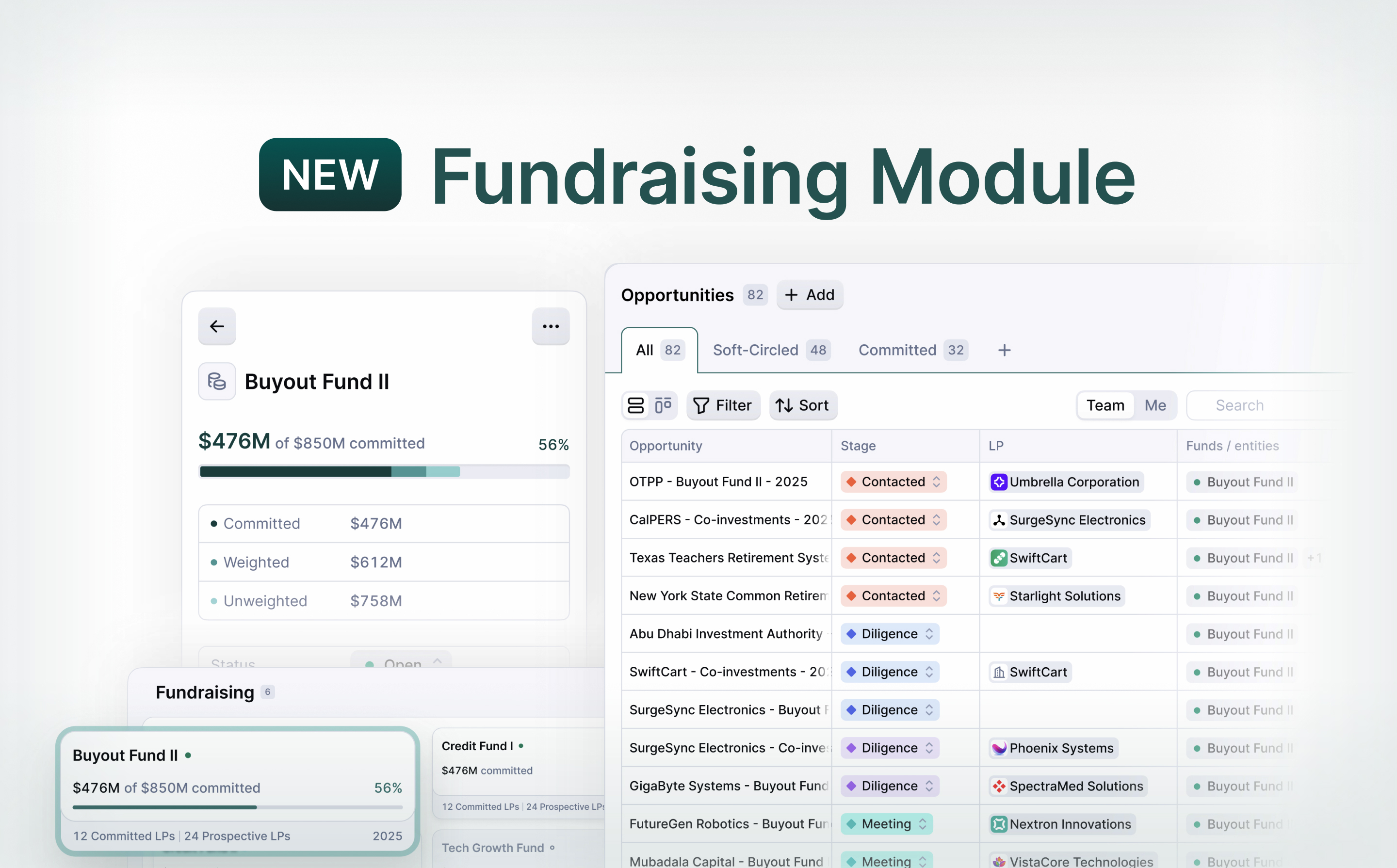Open the Credit Fund I card

pyautogui.click(x=520, y=773)
